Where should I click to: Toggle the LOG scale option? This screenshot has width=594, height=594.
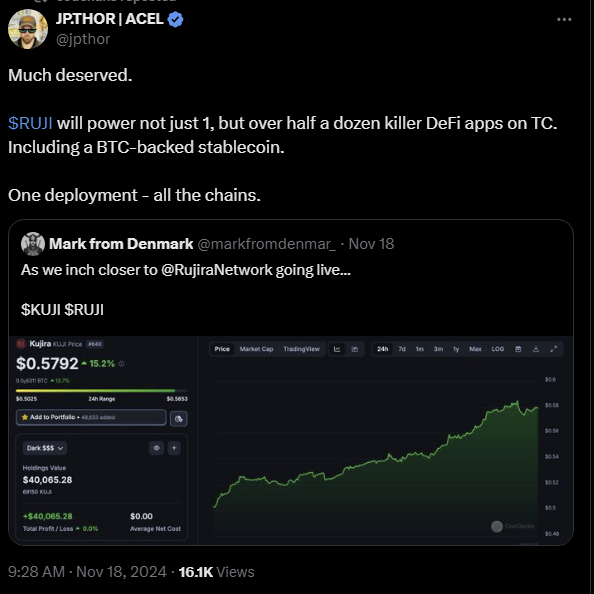[498, 349]
